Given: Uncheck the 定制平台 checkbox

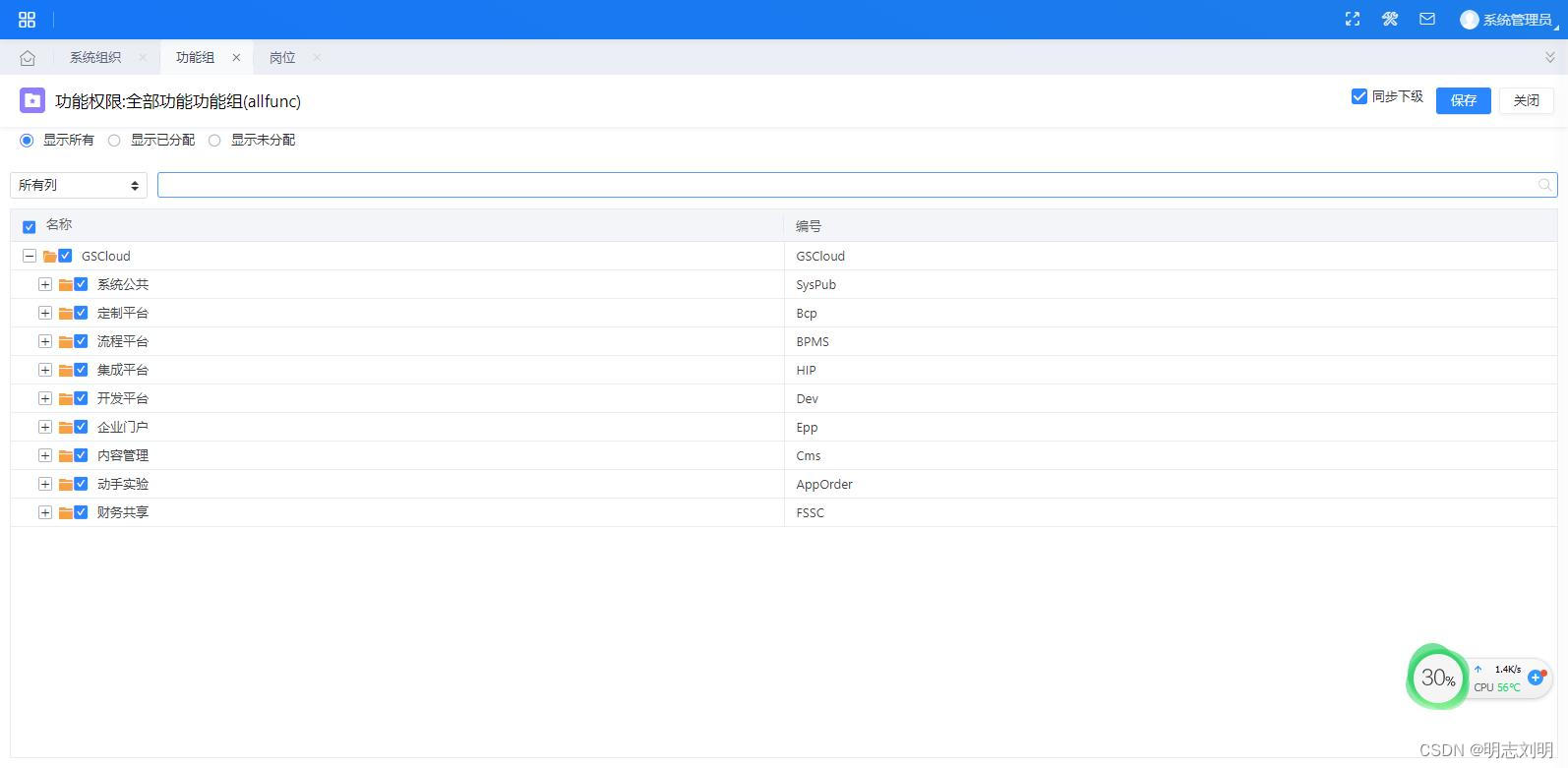Looking at the screenshot, I should tap(81, 313).
